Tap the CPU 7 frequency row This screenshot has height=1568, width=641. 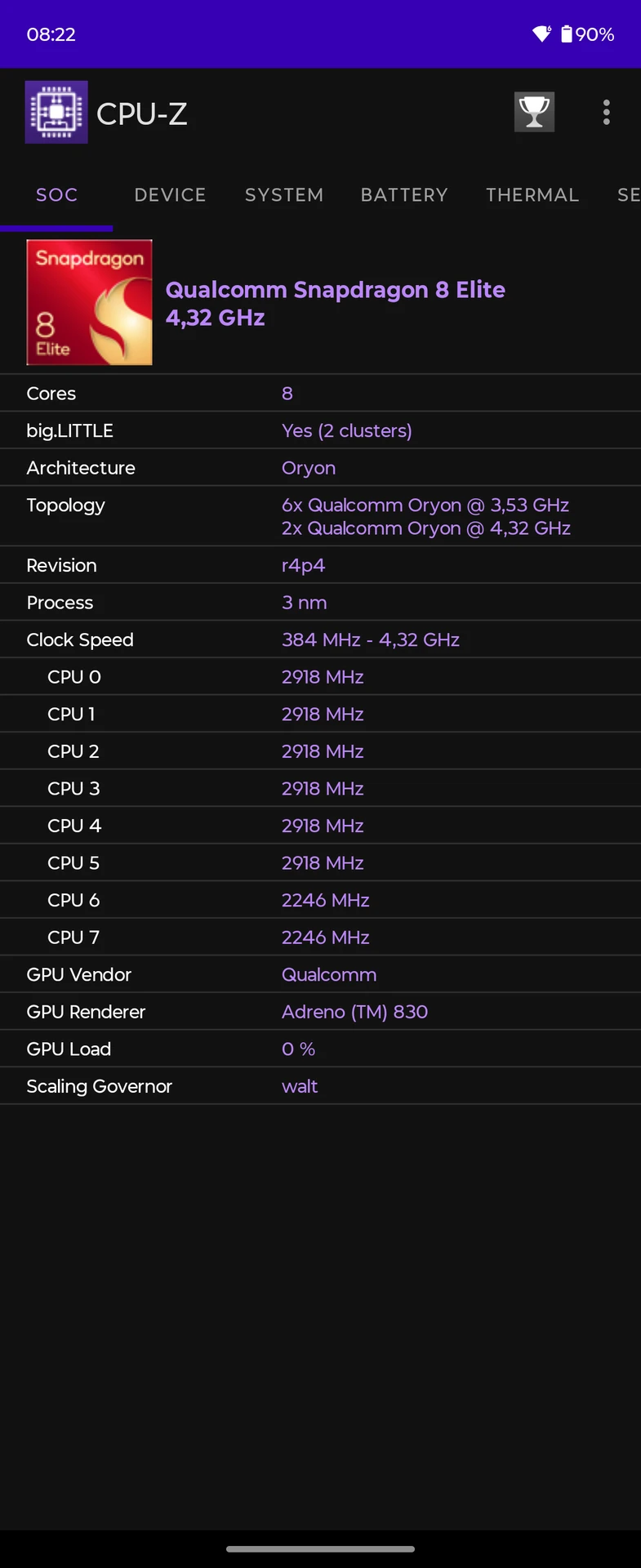coord(320,938)
